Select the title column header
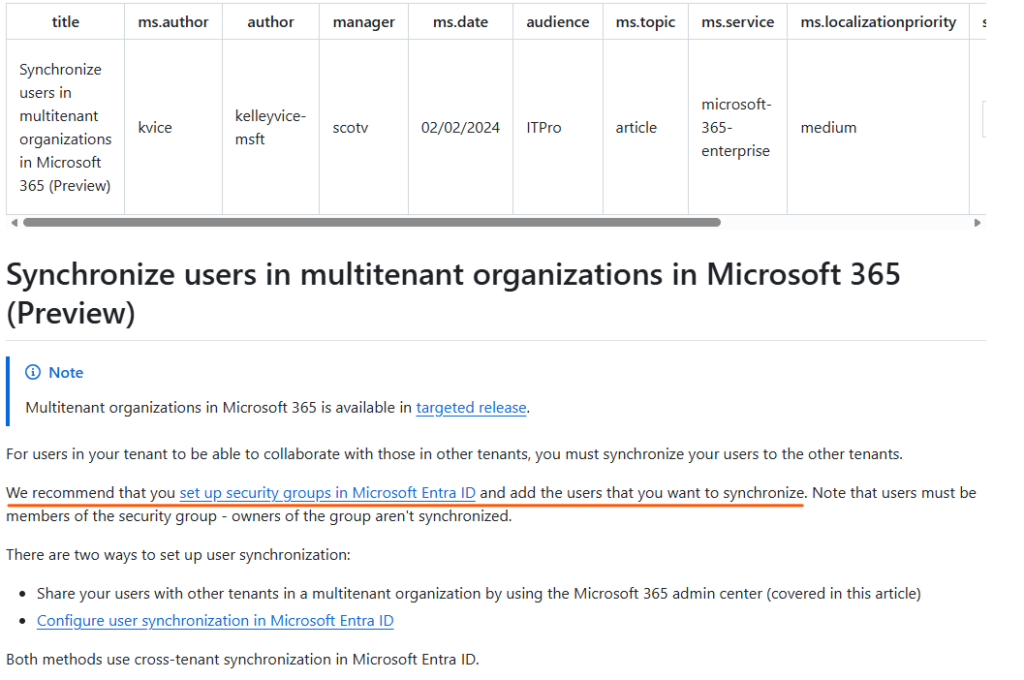The image size is (1024, 680). tap(65, 22)
